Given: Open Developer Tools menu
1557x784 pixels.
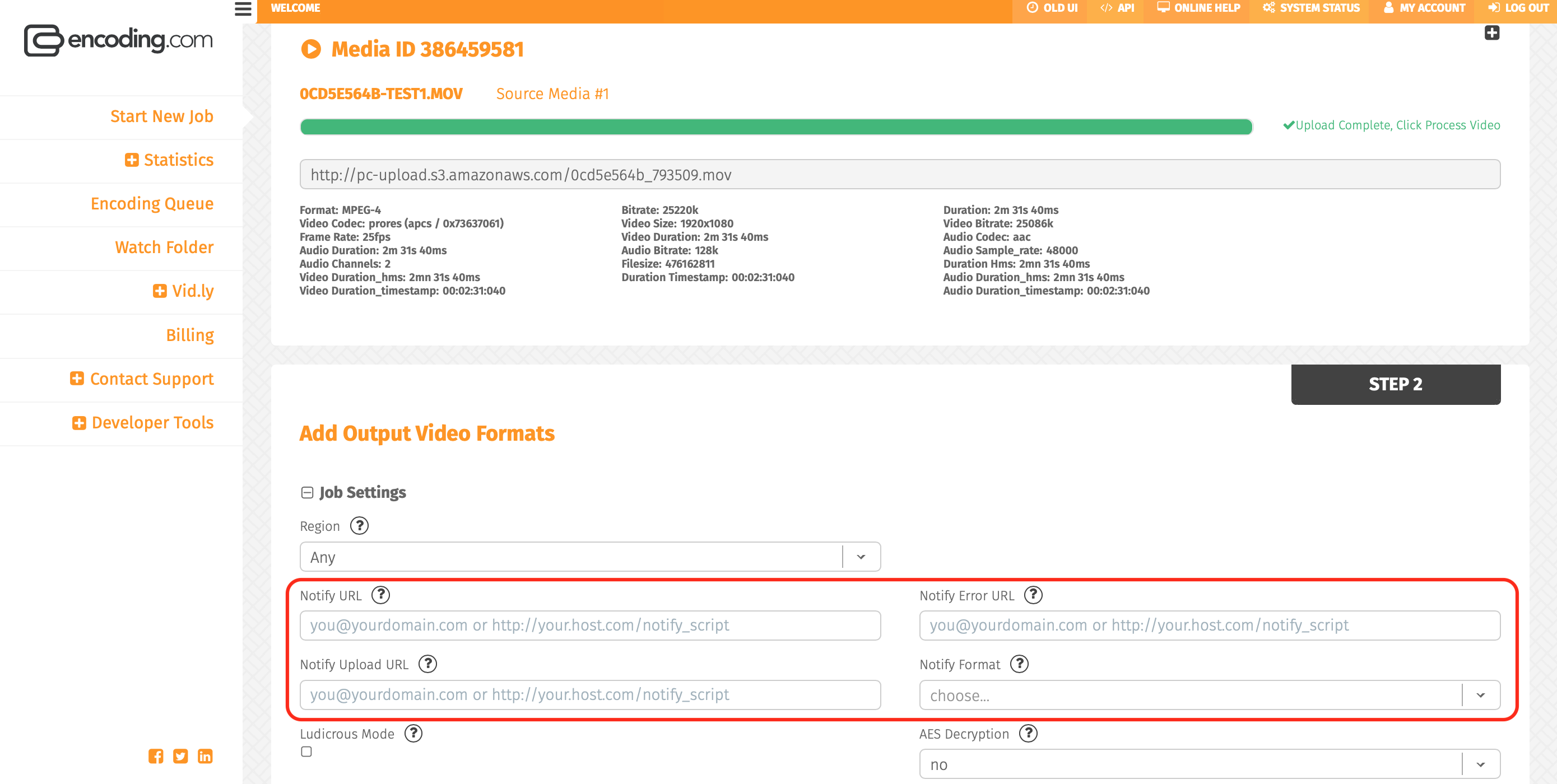Looking at the screenshot, I should point(153,423).
